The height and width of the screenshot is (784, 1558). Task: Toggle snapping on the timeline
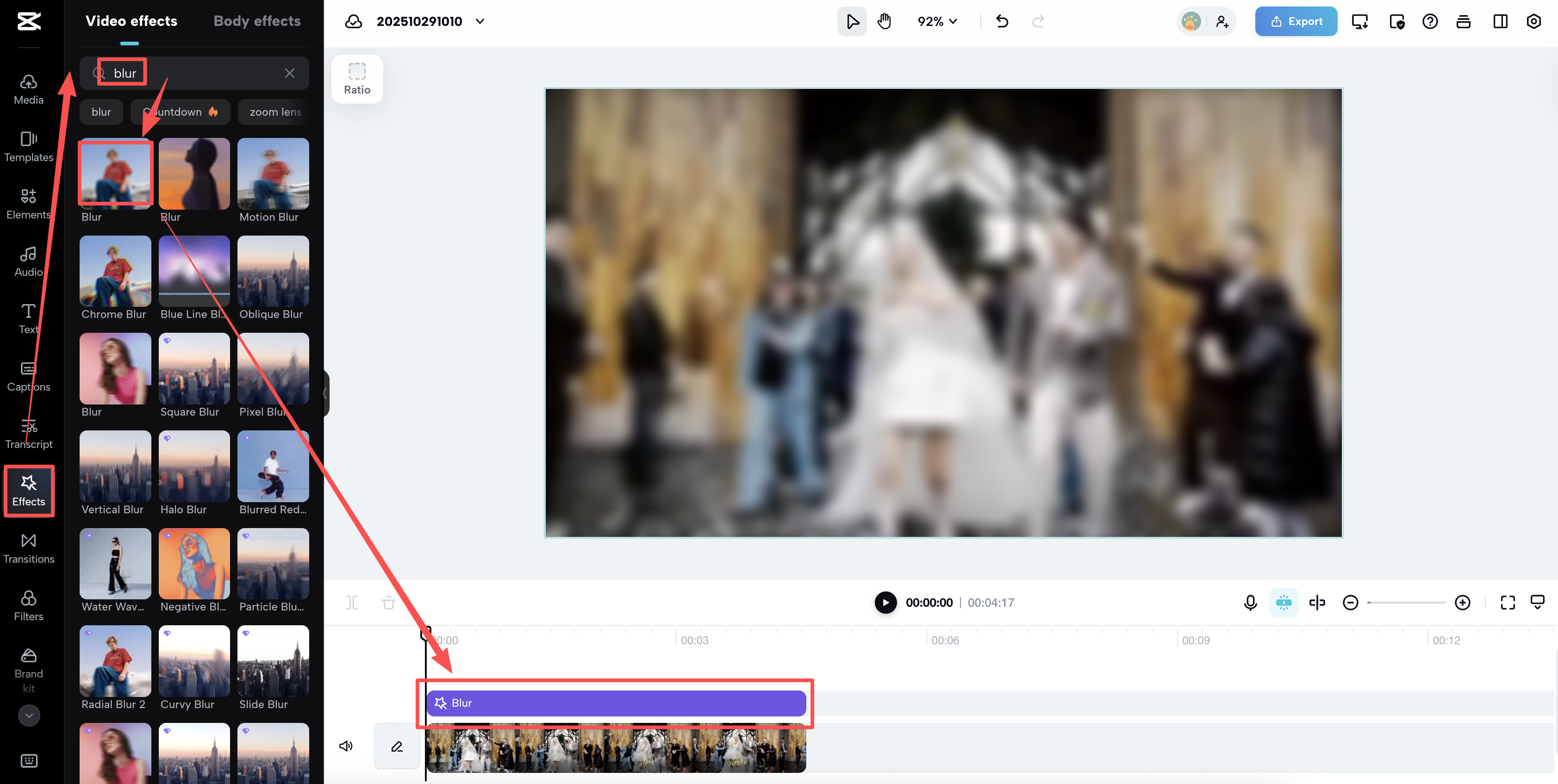(x=1284, y=602)
